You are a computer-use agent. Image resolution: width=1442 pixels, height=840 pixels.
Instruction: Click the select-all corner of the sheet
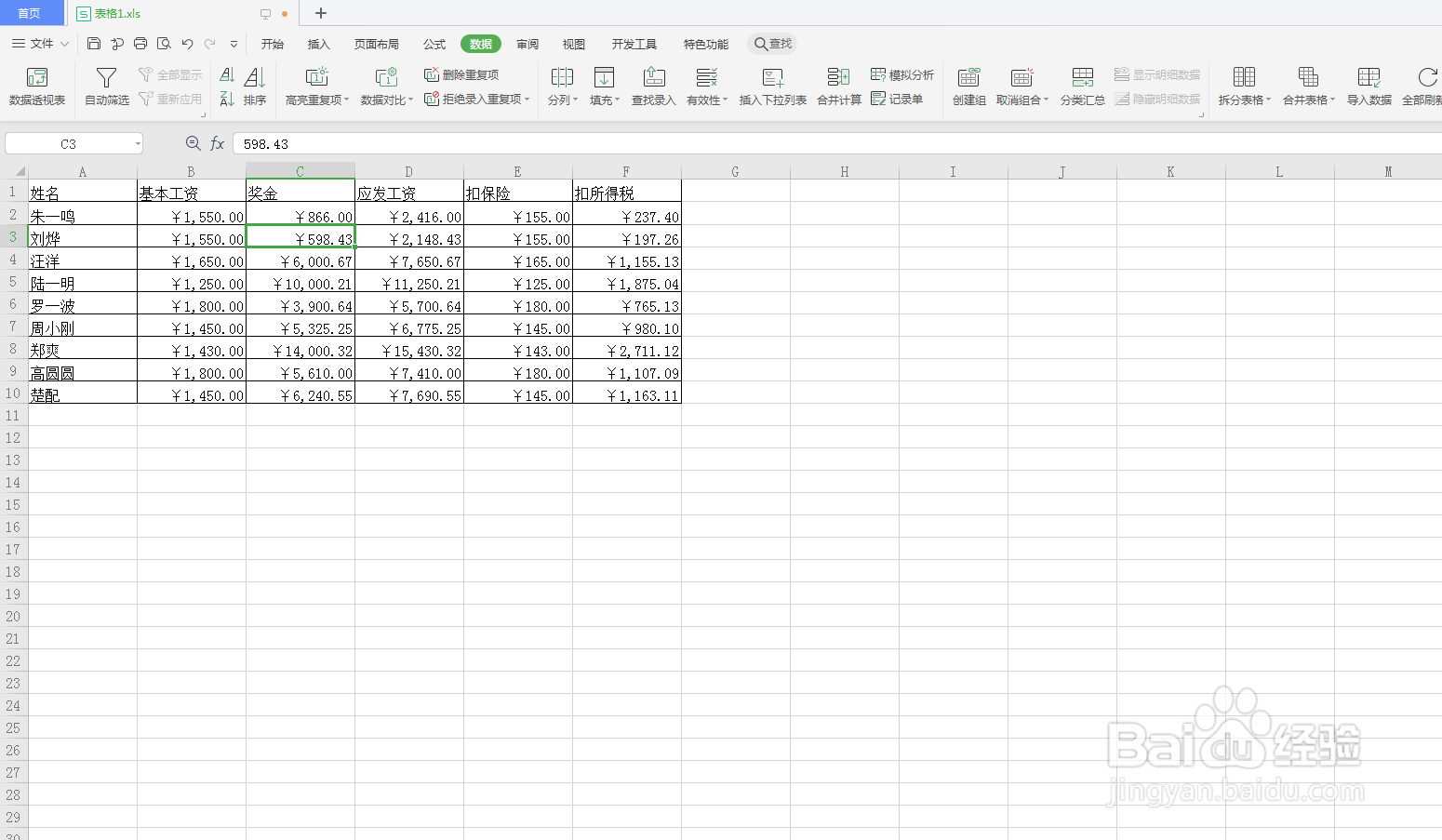pos(14,171)
